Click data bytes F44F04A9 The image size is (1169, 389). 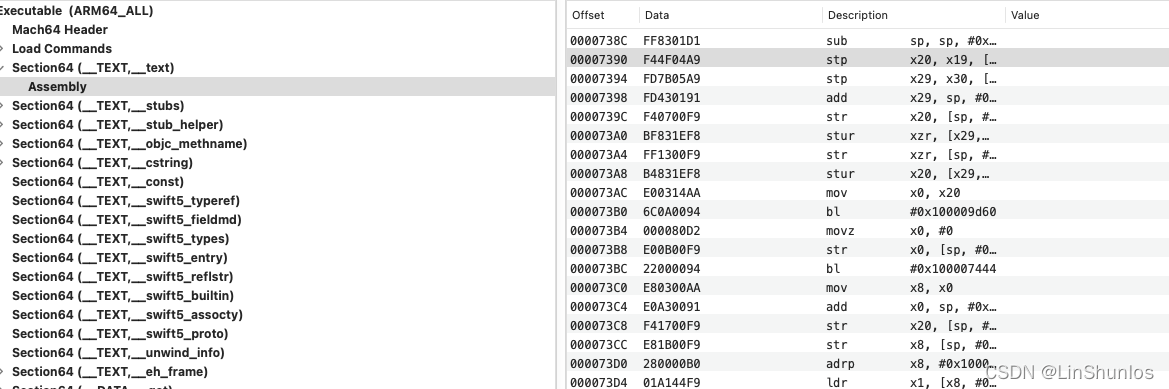click(x=672, y=59)
